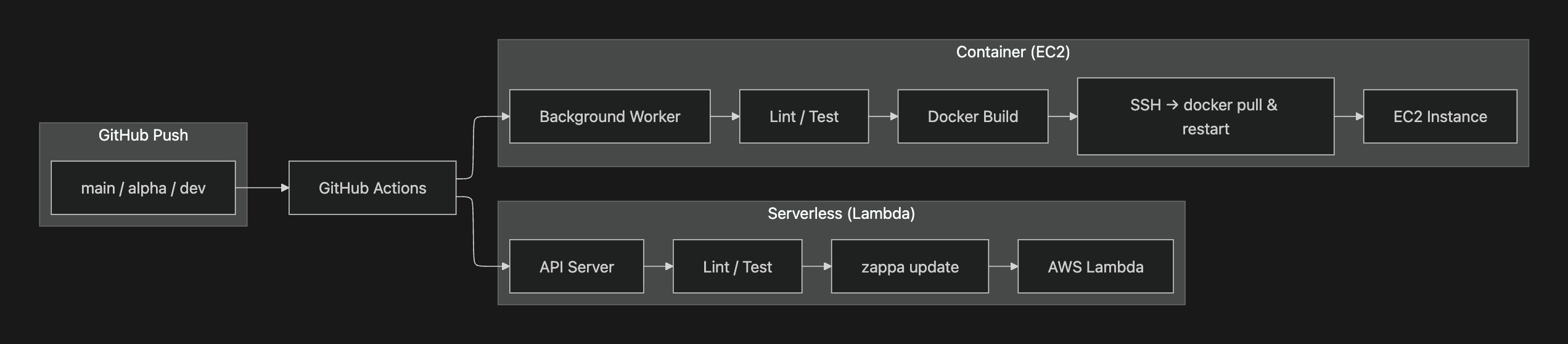Click the zappa update node
The height and width of the screenshot is (344, 1568).
click(909, 267)
